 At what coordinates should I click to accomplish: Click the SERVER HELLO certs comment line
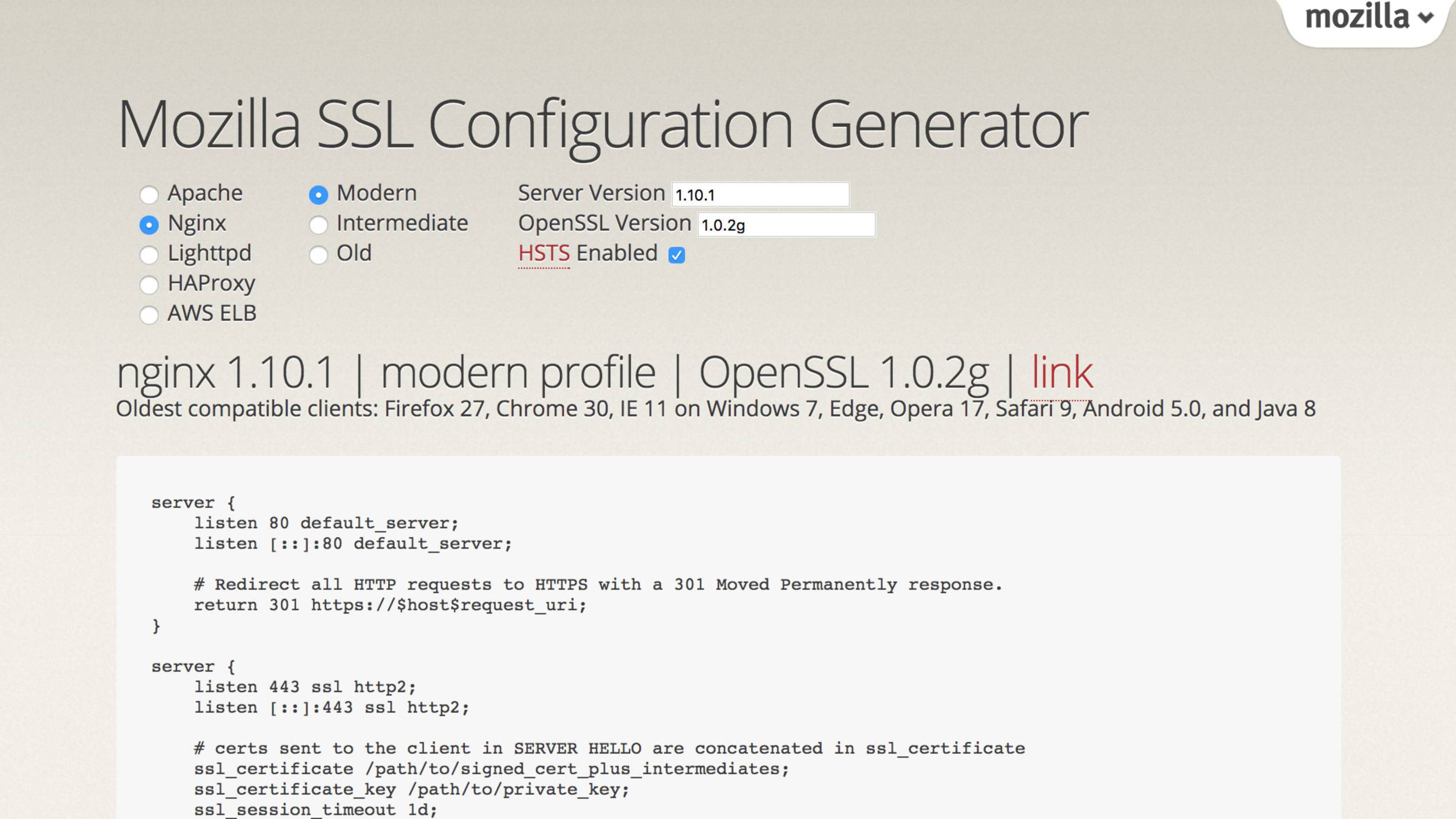[609, 748]
